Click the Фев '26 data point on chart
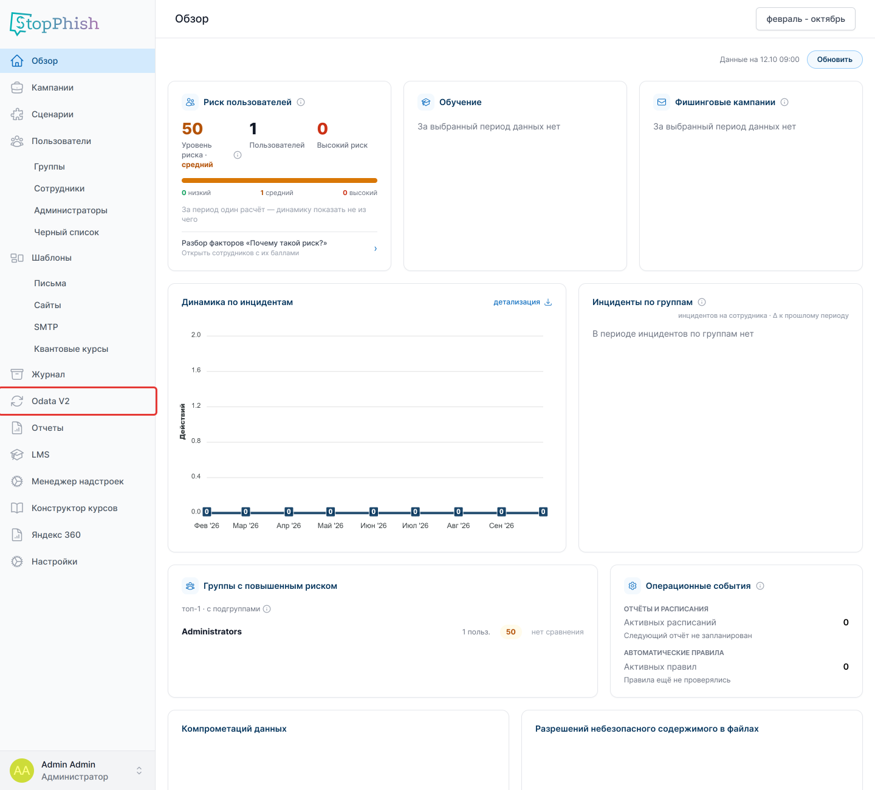 click(x=207, y=512)
